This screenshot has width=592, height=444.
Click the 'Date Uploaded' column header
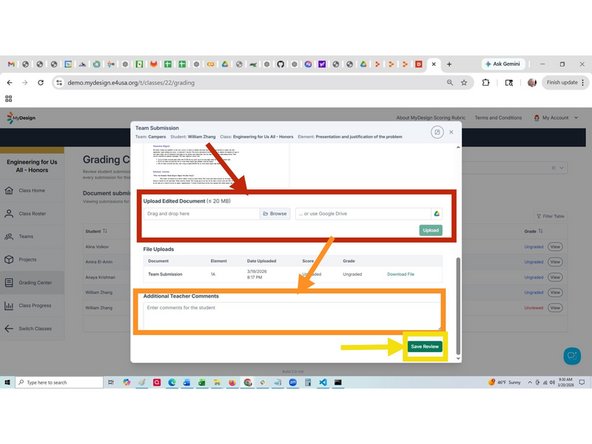pos(262,261)
